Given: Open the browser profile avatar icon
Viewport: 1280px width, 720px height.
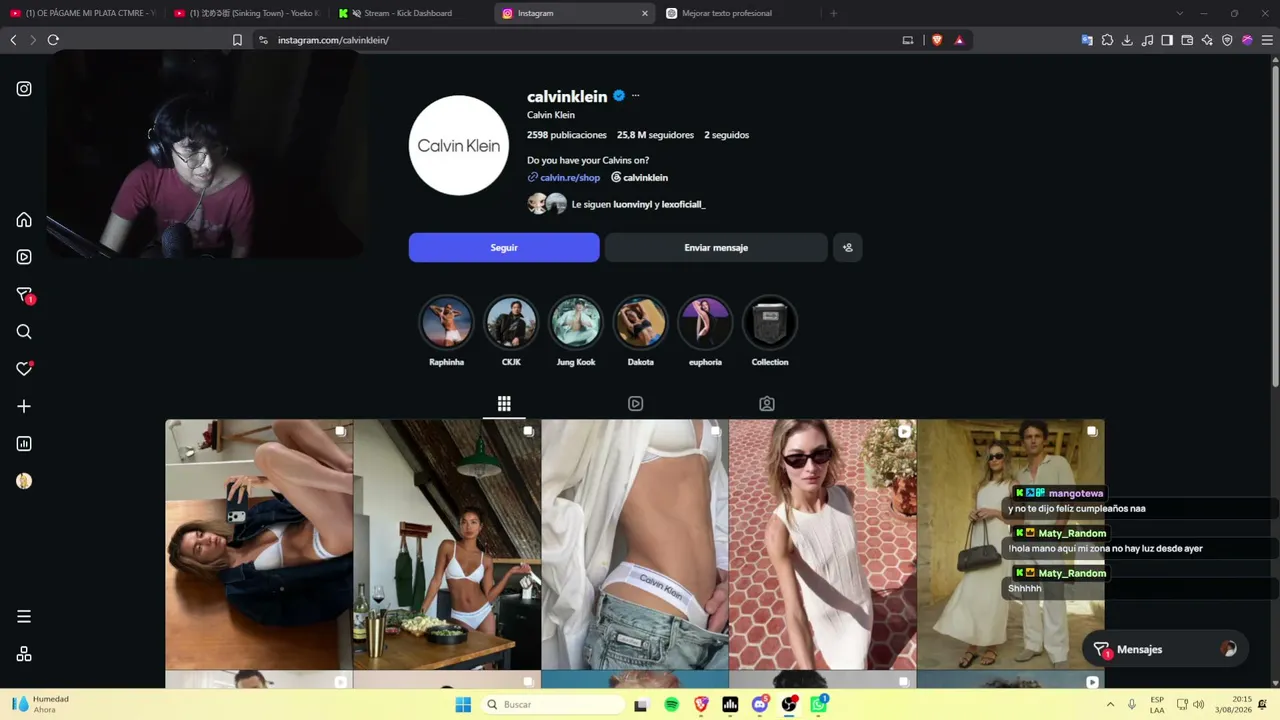Looking at the screenshot, I should pos(1247,40).
